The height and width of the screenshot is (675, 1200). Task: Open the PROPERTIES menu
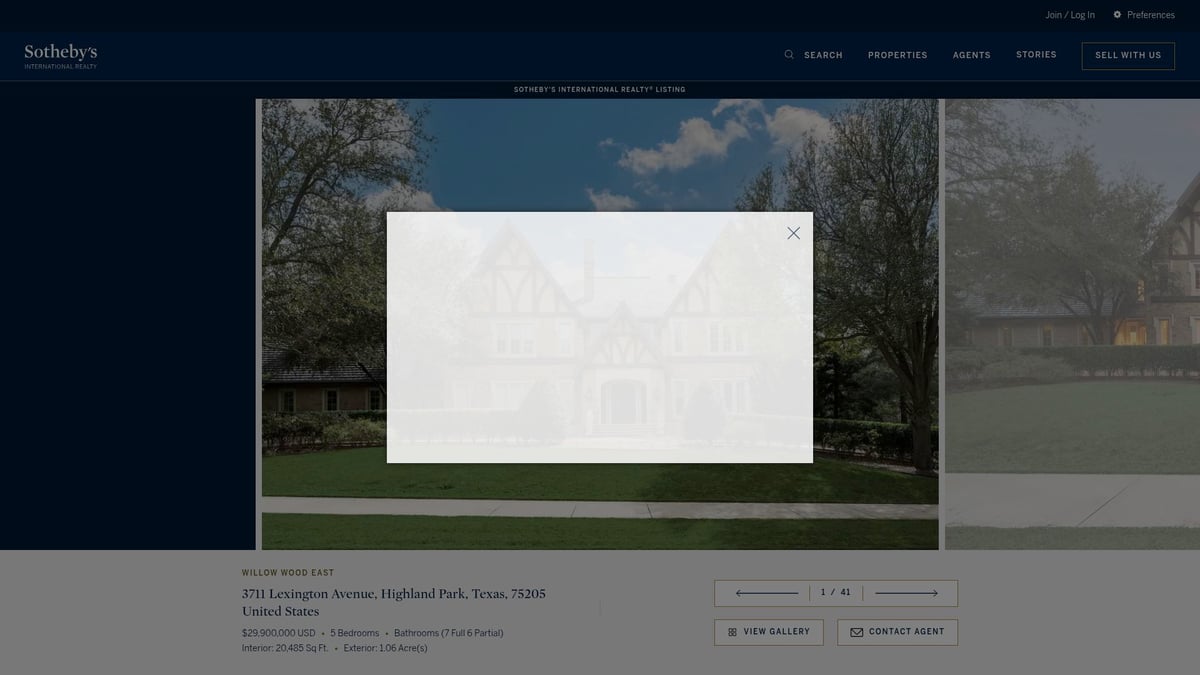point(897,55)
